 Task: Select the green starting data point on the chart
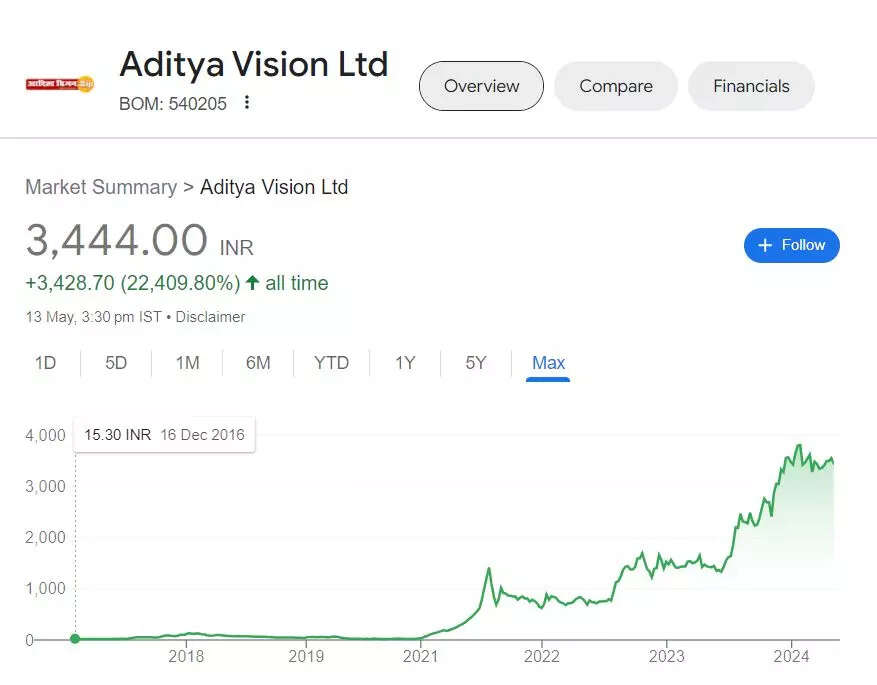[74, 638]
